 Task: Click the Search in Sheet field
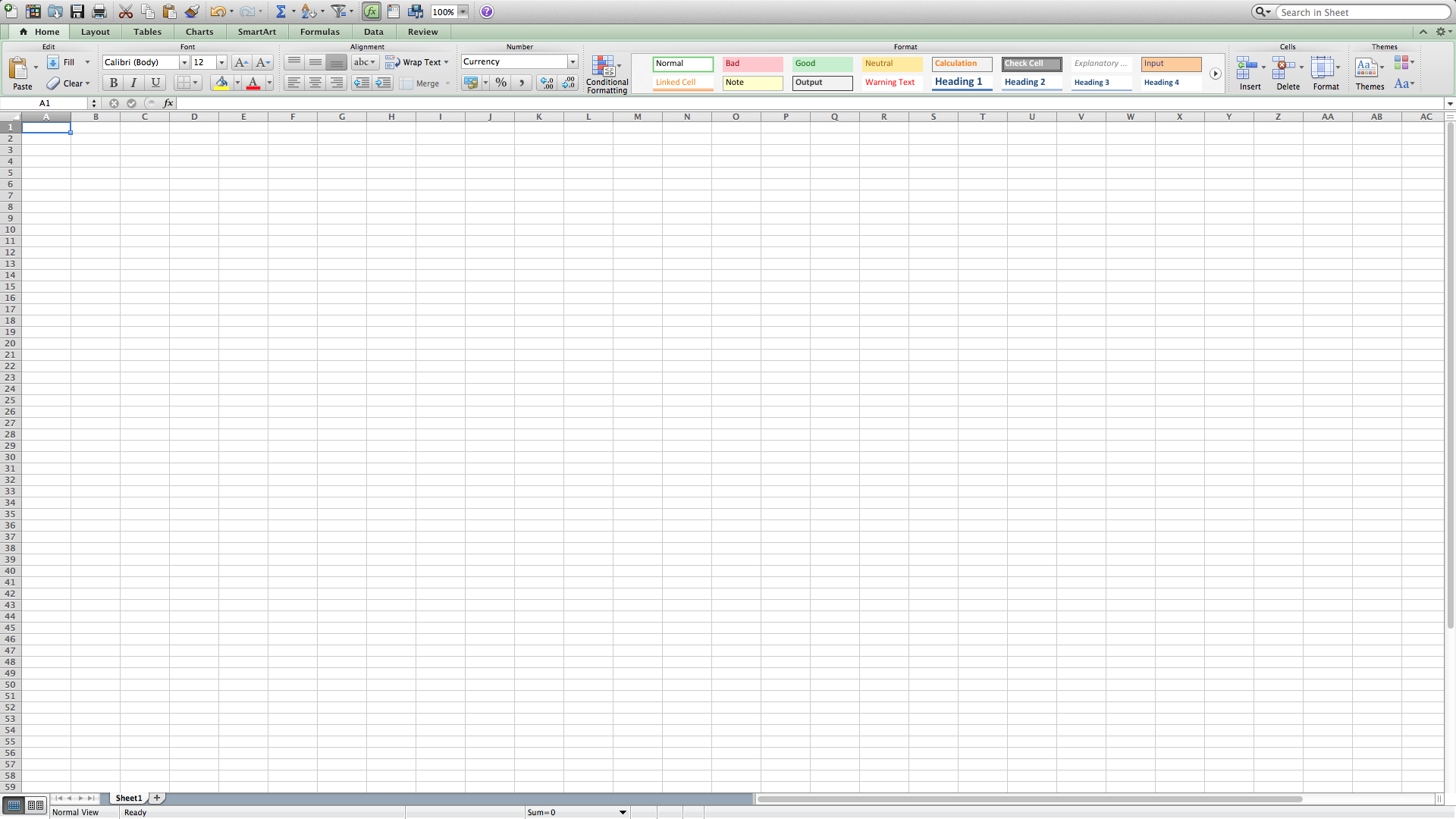pyautogui.click(x=1361, y=12)
